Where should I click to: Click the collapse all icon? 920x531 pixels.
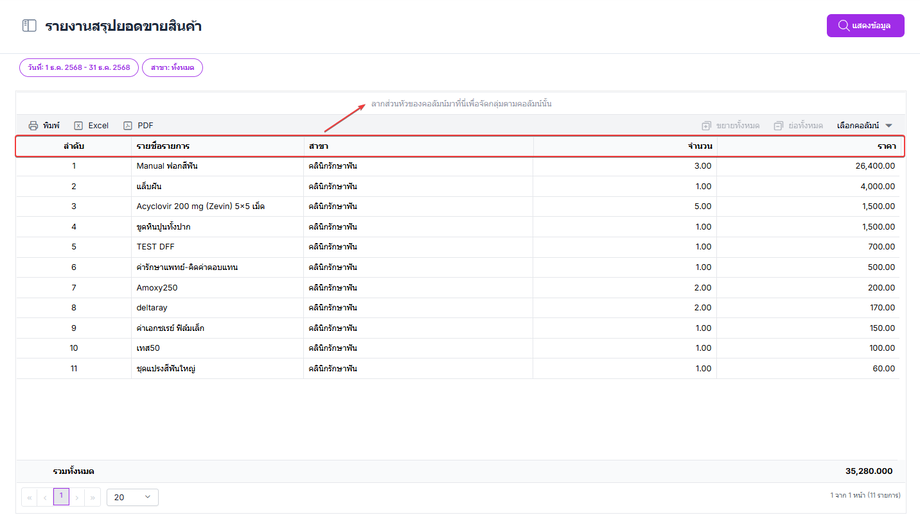(x=779, y=126)
